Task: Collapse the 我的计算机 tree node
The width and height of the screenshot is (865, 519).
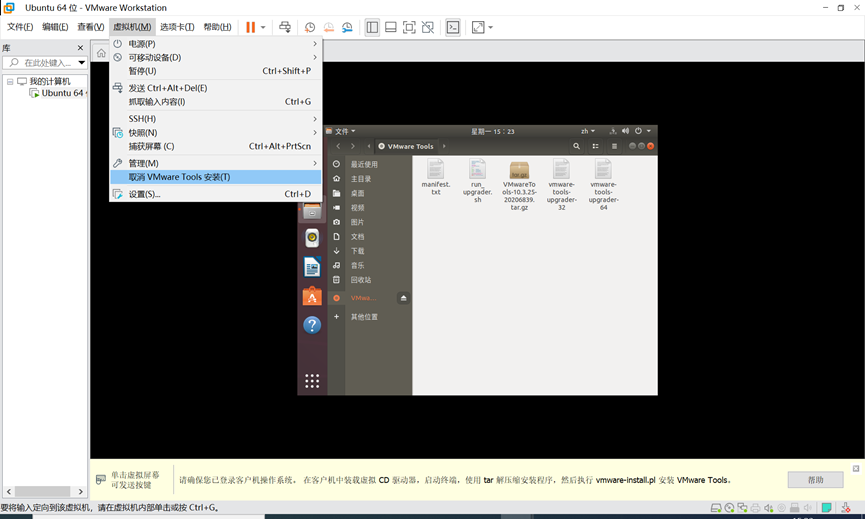Action: [x=10, y=82]
